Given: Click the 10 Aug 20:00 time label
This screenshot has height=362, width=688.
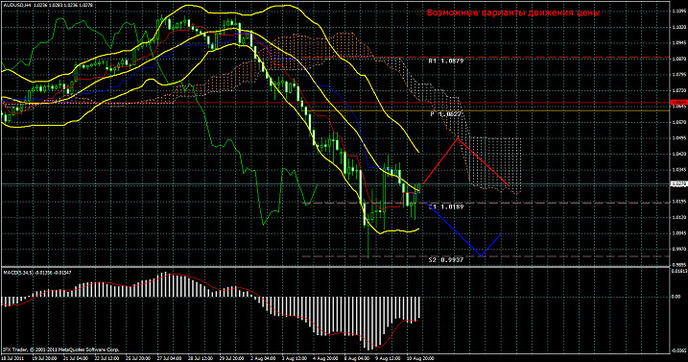Looking at the screenshot, I should click(421, 358).
